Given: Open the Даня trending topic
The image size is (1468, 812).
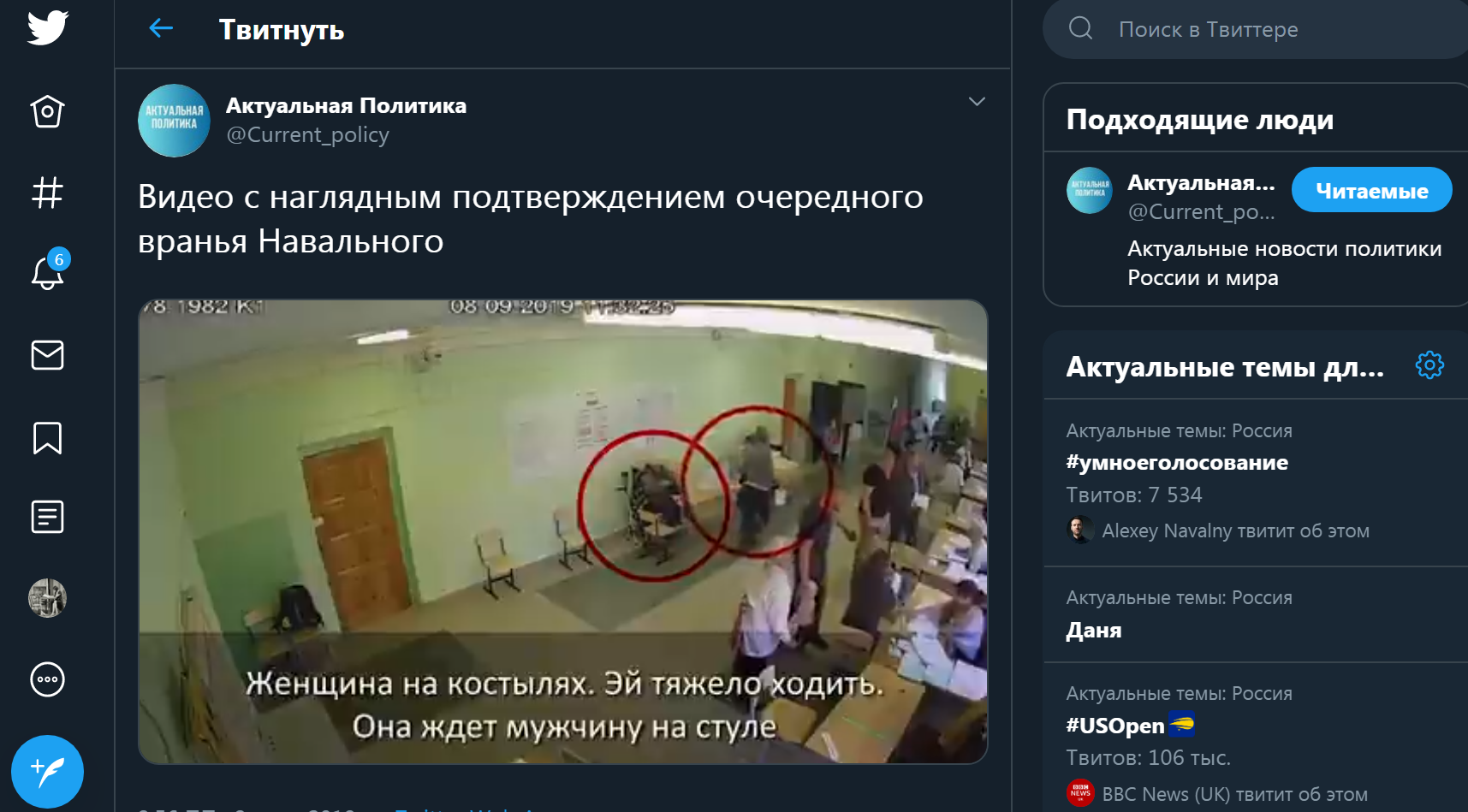Looking at the screenshot, I should pyautogui.click(x=1256, y=614).
